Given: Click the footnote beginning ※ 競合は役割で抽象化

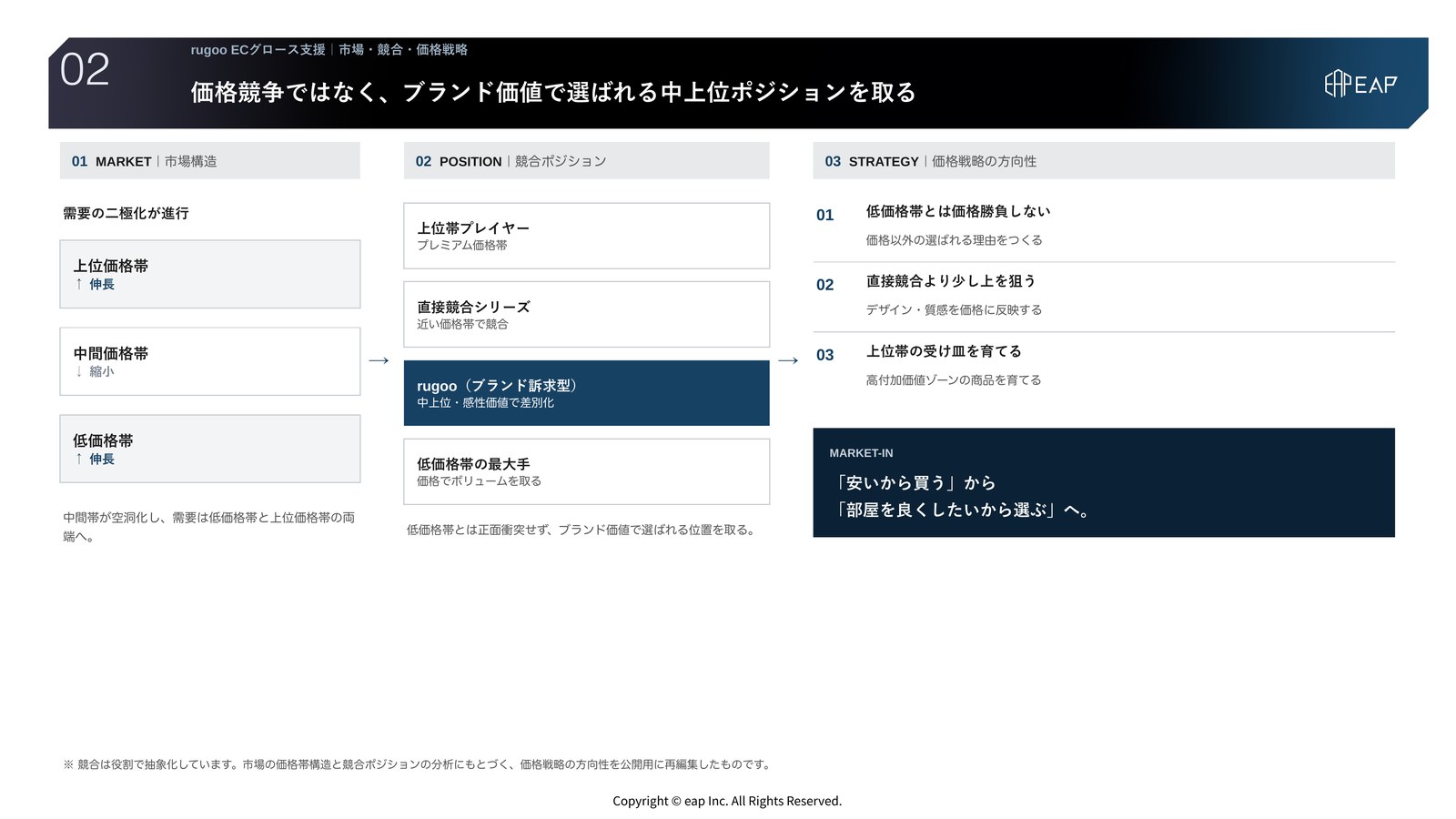Looking at the screenshot, I should pos(419,764).
